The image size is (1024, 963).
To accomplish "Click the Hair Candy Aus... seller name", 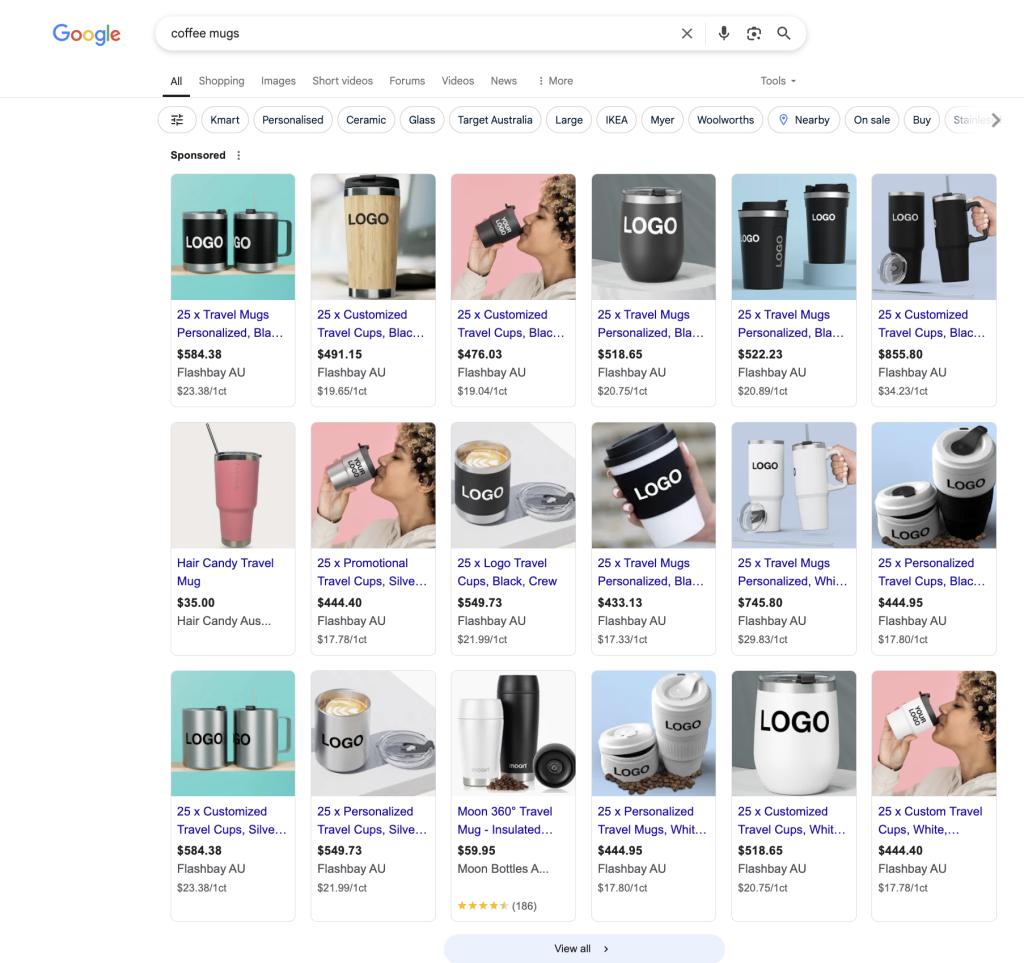I will 224,621.
